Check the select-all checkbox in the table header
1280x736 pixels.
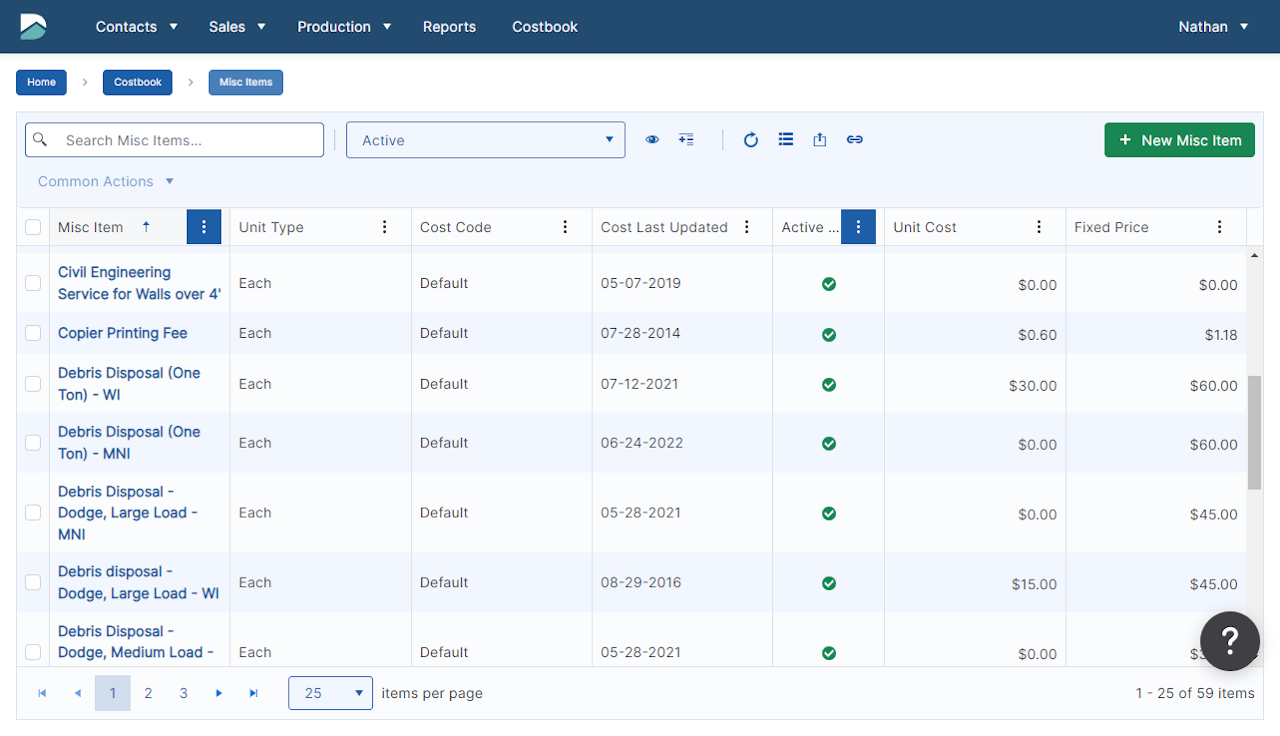coord(33,227)
